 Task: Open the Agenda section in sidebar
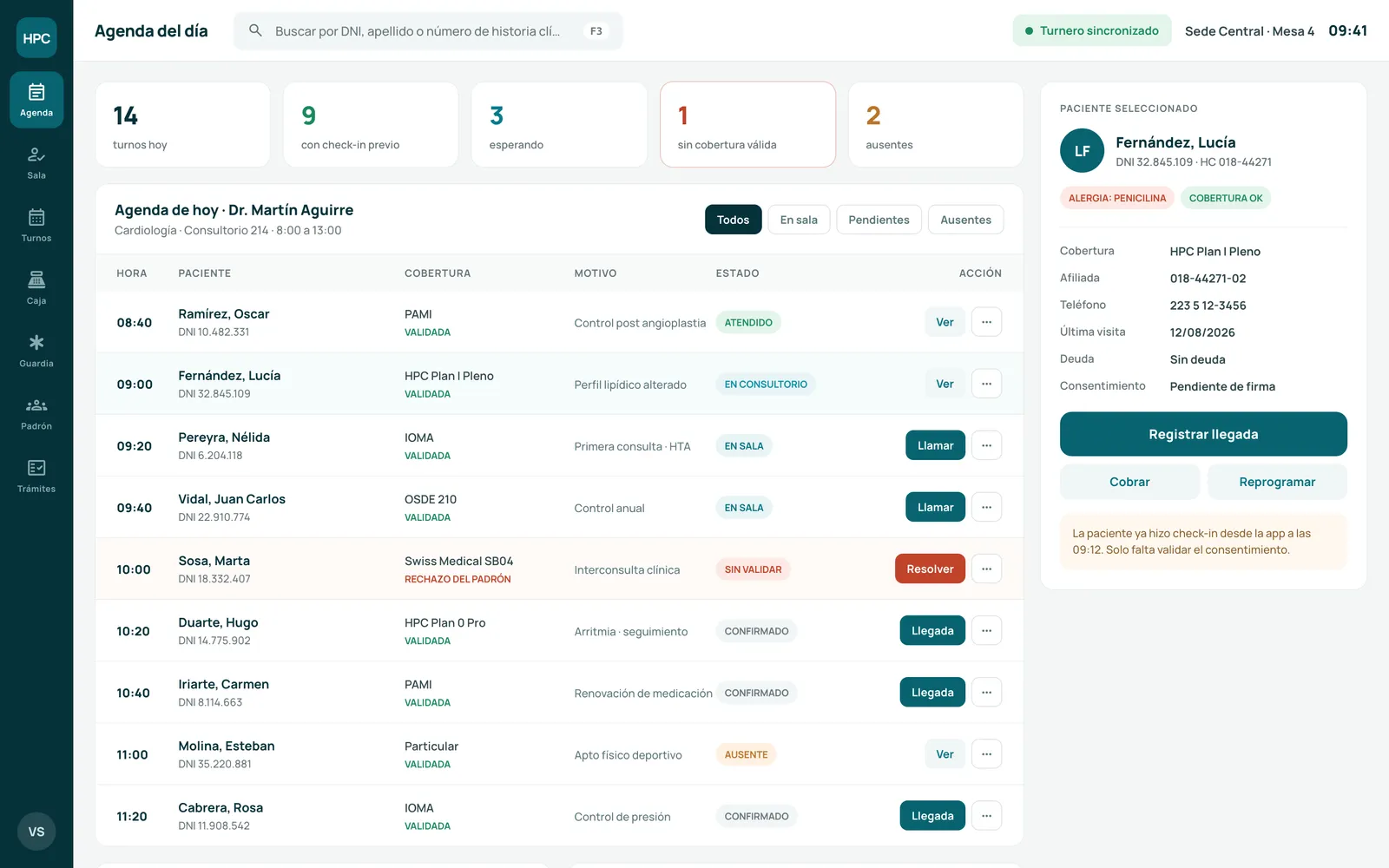point(36,100)
